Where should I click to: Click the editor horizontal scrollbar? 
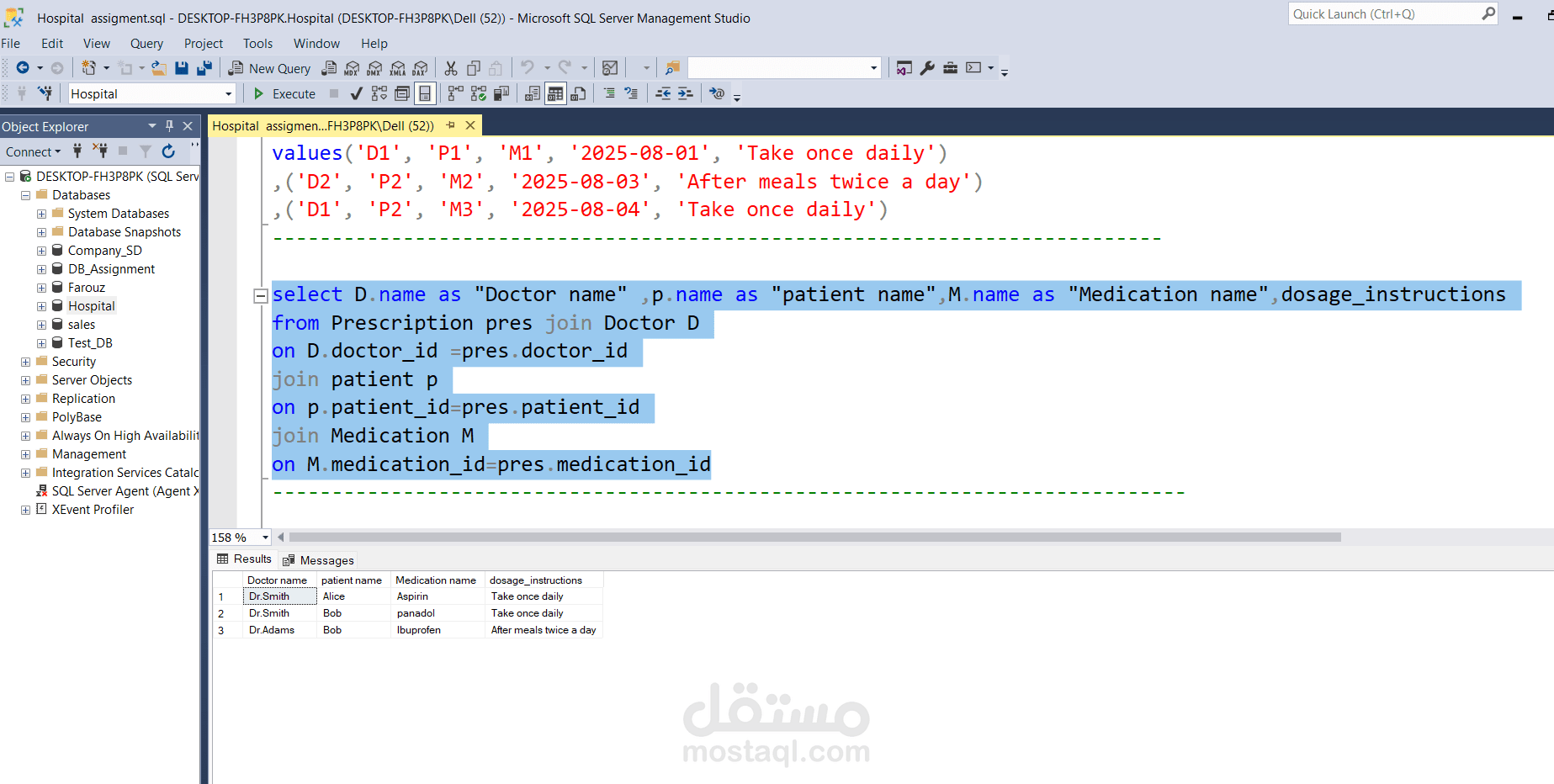[x=814, y=537]
